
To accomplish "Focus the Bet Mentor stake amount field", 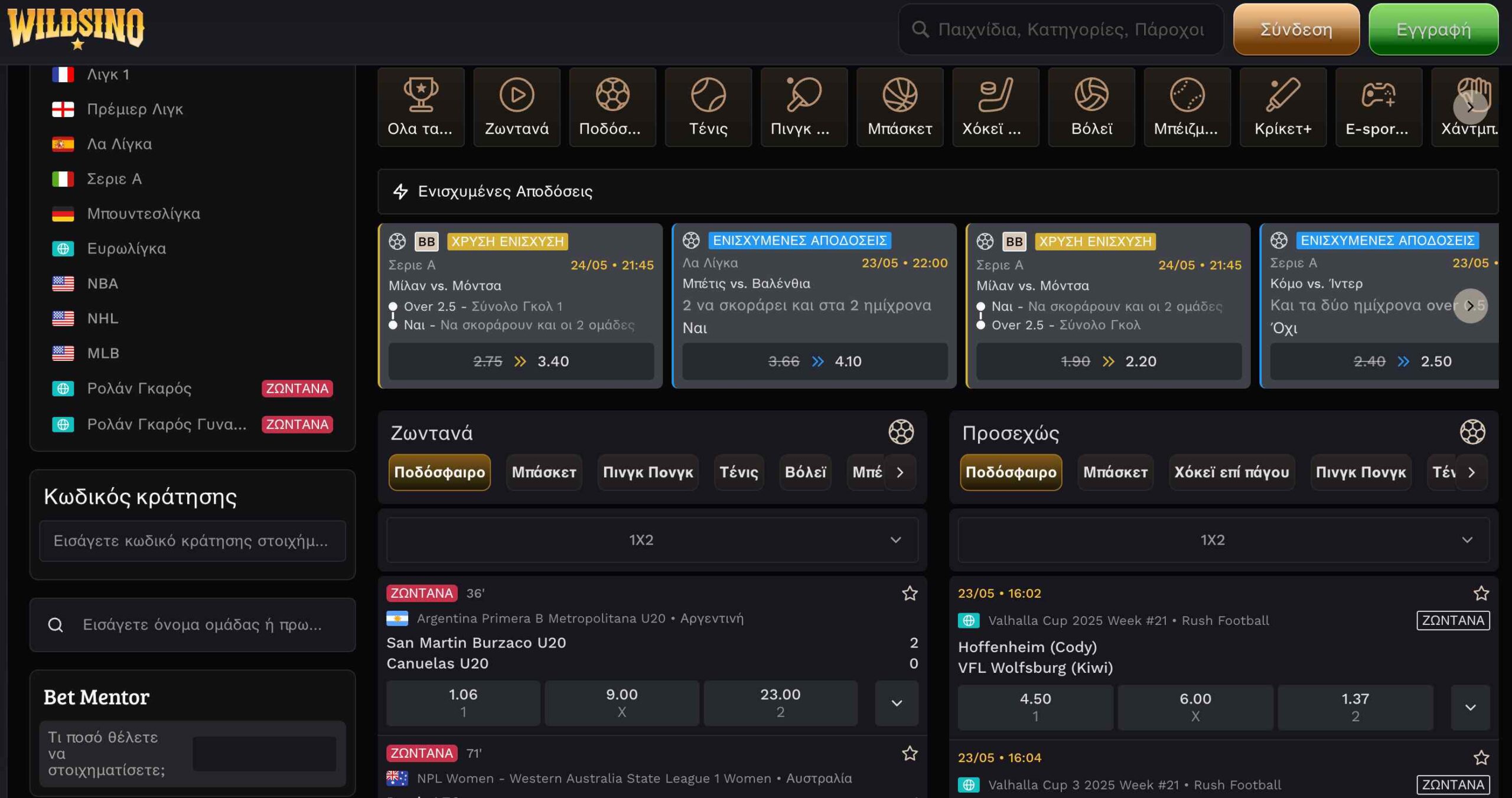I will click(x=264, y=754).
